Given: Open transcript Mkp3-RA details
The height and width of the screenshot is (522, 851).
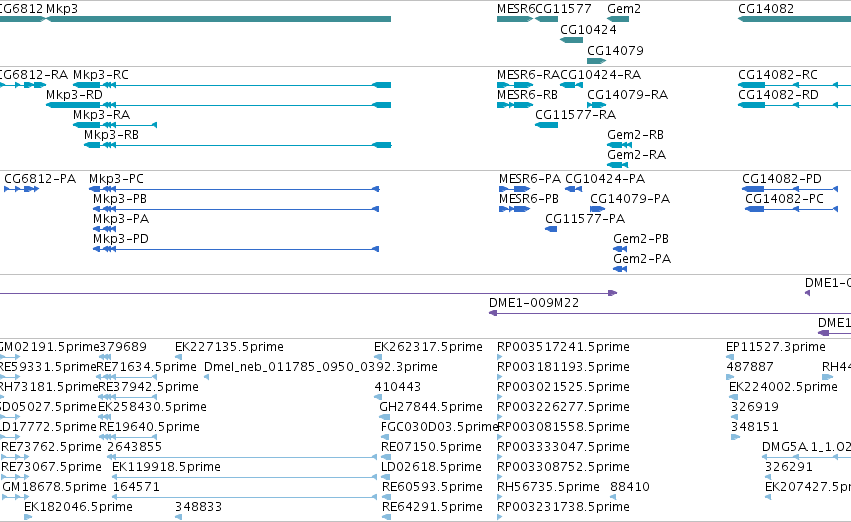Looking at the screenshot, I should [x=115, y=125].
